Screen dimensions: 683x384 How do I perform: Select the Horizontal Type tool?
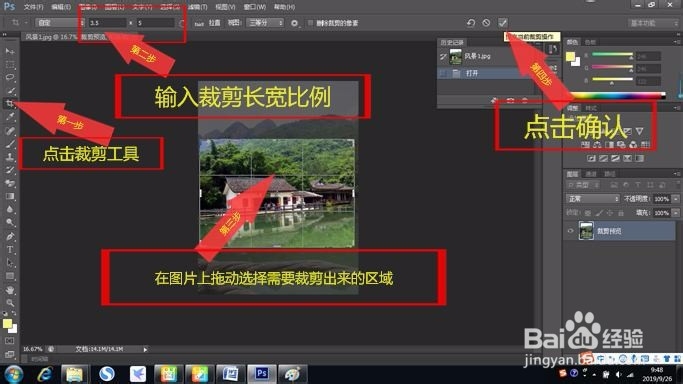coord(10,249)
